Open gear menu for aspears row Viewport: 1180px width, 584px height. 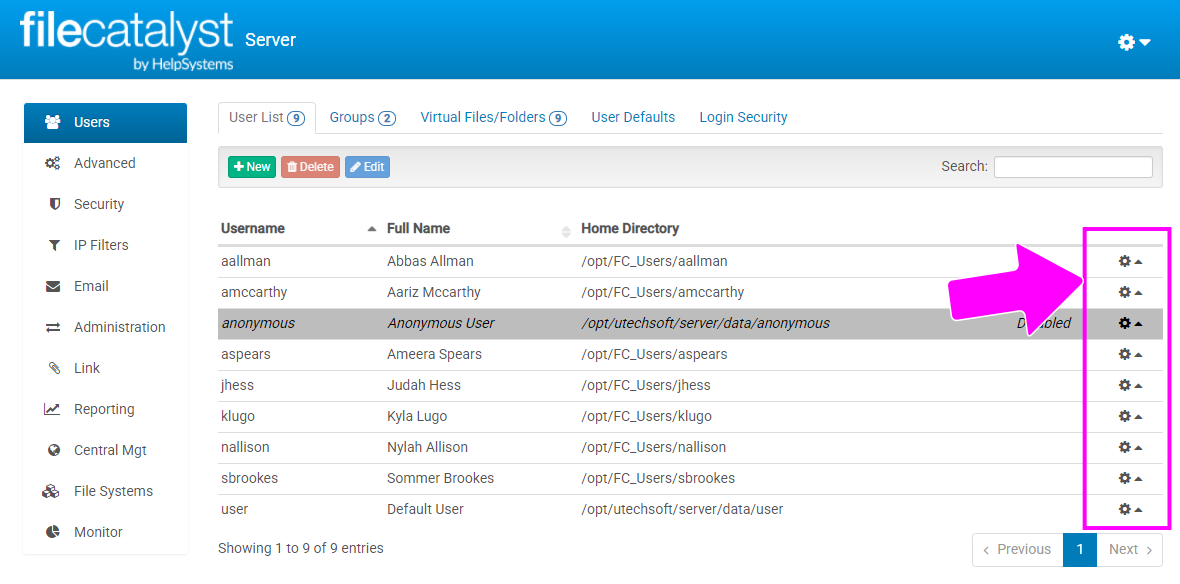[1130, 354]
